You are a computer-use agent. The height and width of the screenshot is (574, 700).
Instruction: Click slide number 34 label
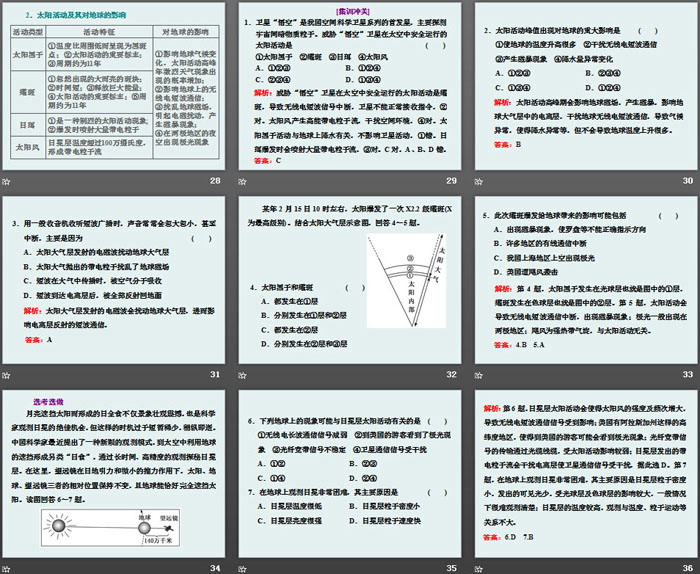[x=215, y=568]
